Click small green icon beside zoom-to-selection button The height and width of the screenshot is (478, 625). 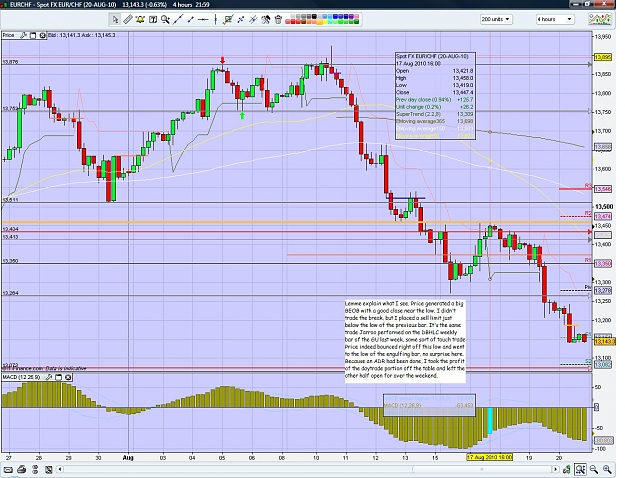[x=567, y=470]
